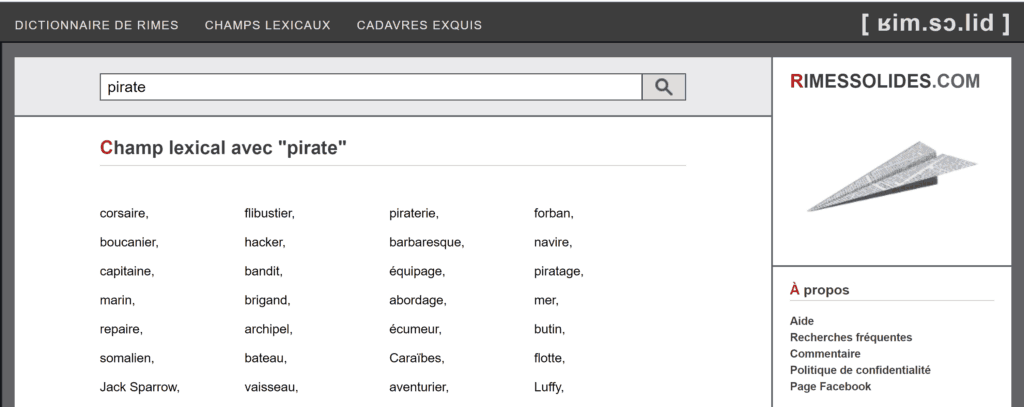Select the word "flotte"
The image size is (1024, 407).
point(549,359)
